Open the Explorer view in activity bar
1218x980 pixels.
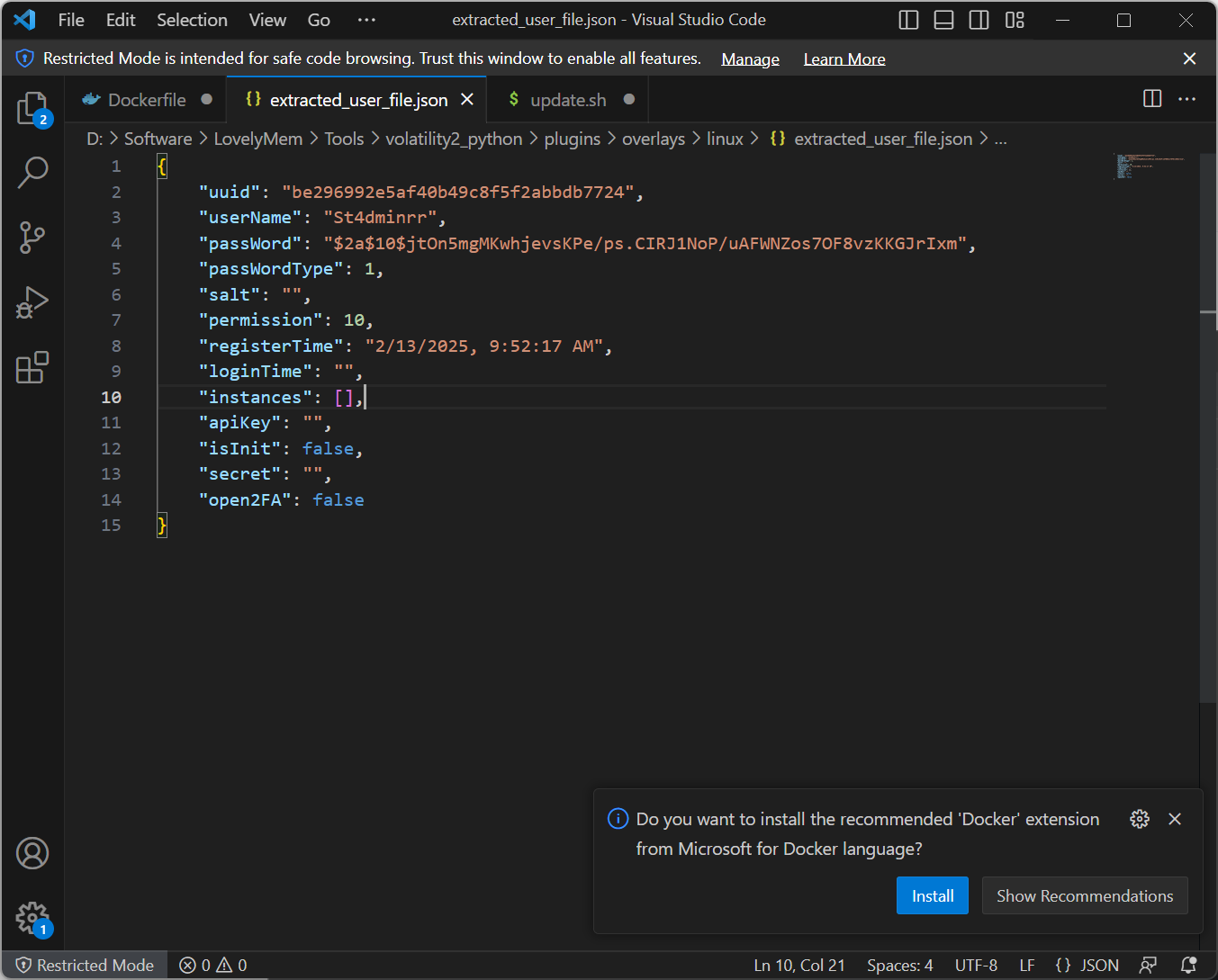tap(32, 109)
